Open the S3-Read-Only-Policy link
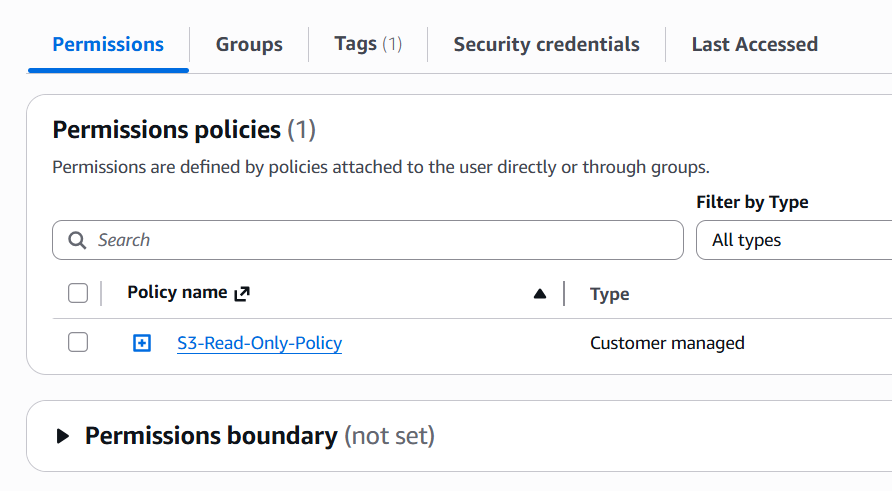This screenshot has width=892, height=491. 259,343
